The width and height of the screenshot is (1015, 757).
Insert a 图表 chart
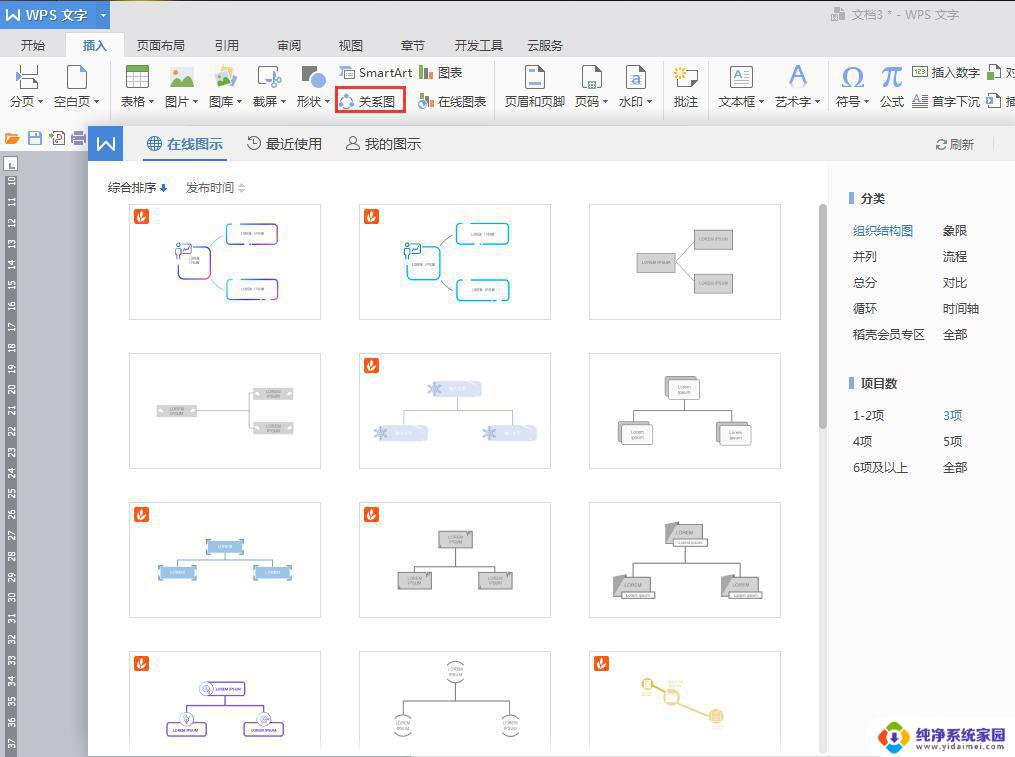440,73
